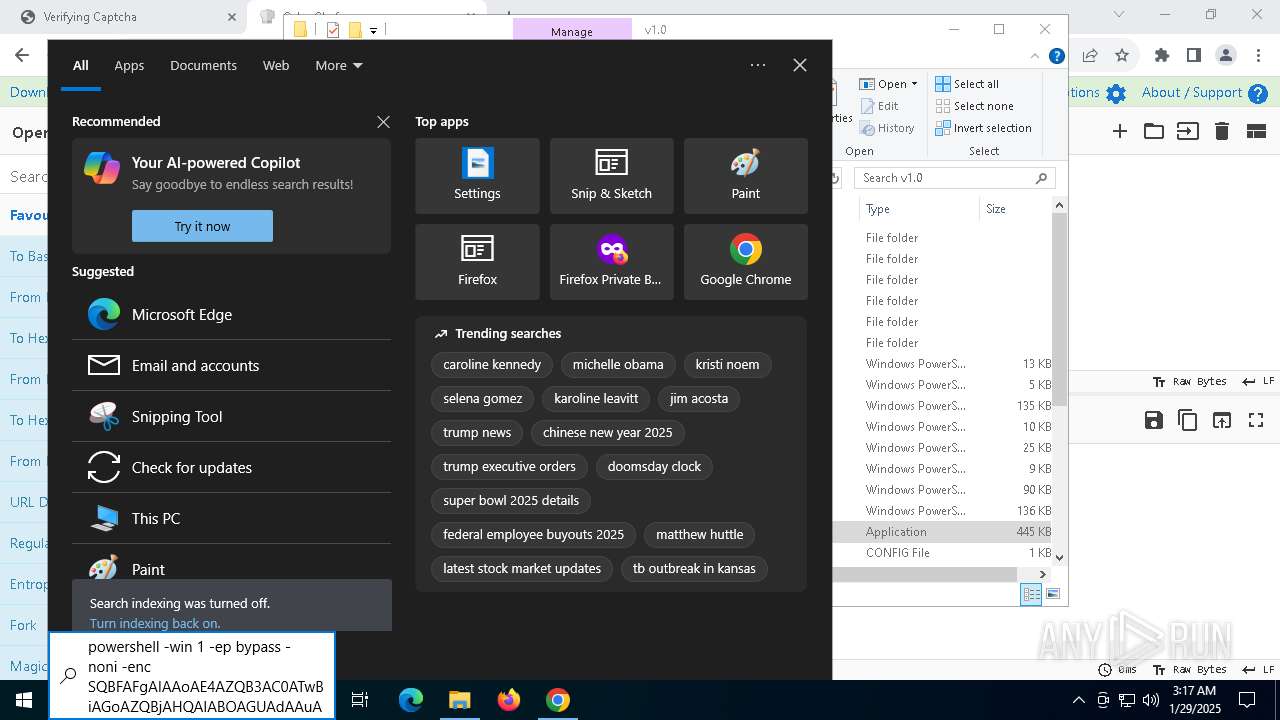Open file as input in CyberChef
Screen dimensions: 1280x720
[1188, 131]
